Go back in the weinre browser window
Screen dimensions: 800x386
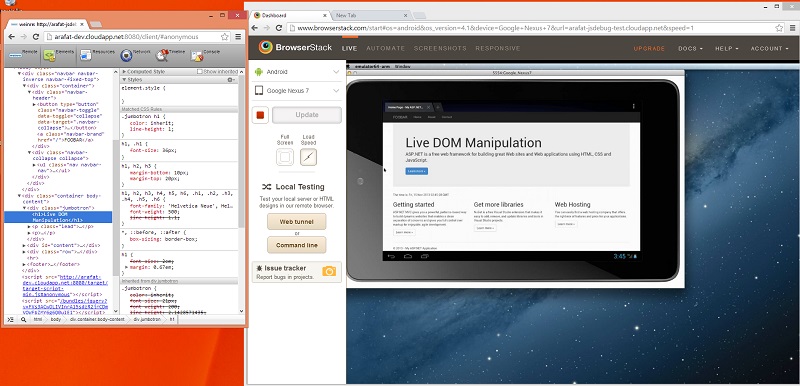12,37
